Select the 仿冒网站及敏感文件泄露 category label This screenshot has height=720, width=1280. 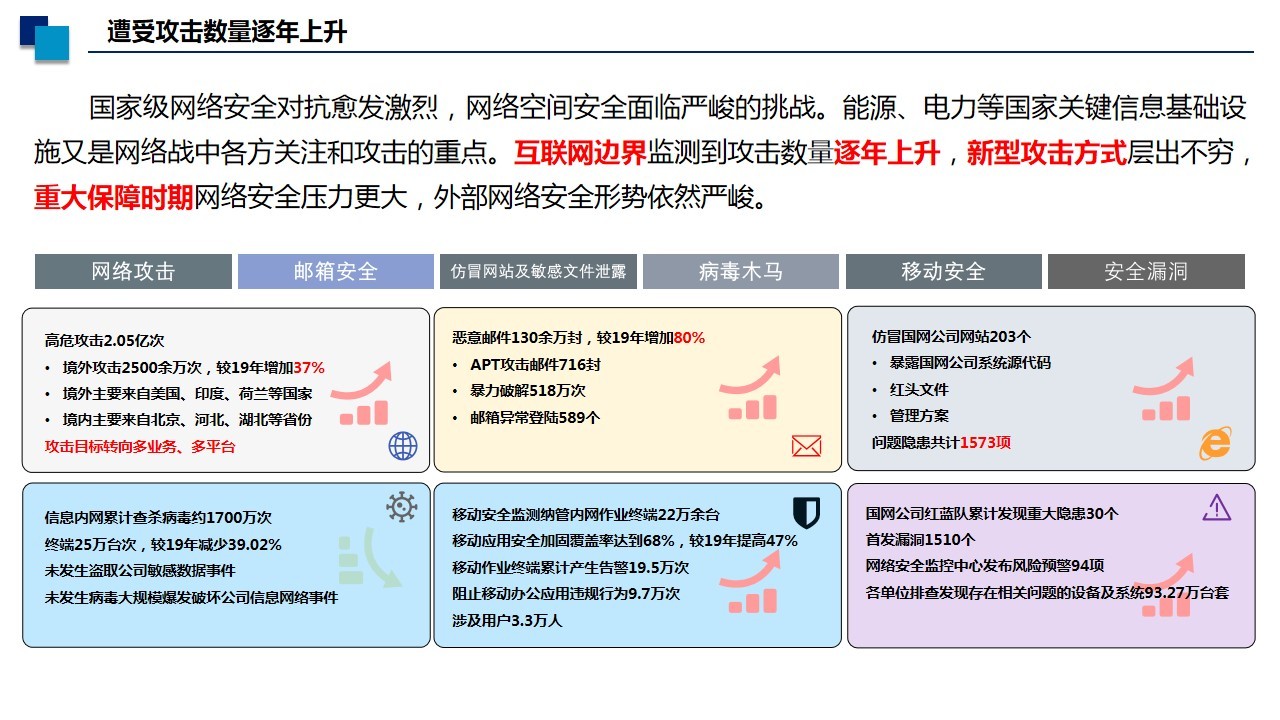[x=538, y=271]
